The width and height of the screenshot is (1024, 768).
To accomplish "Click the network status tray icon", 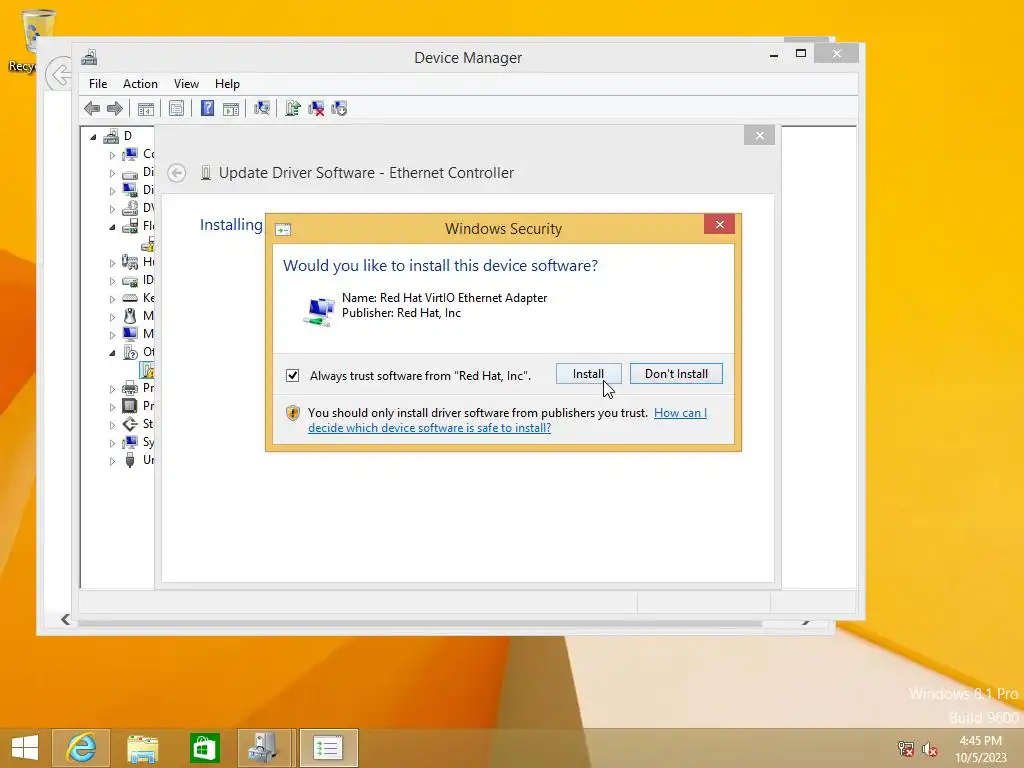I will pyautogui.click(x=906, y=748).
